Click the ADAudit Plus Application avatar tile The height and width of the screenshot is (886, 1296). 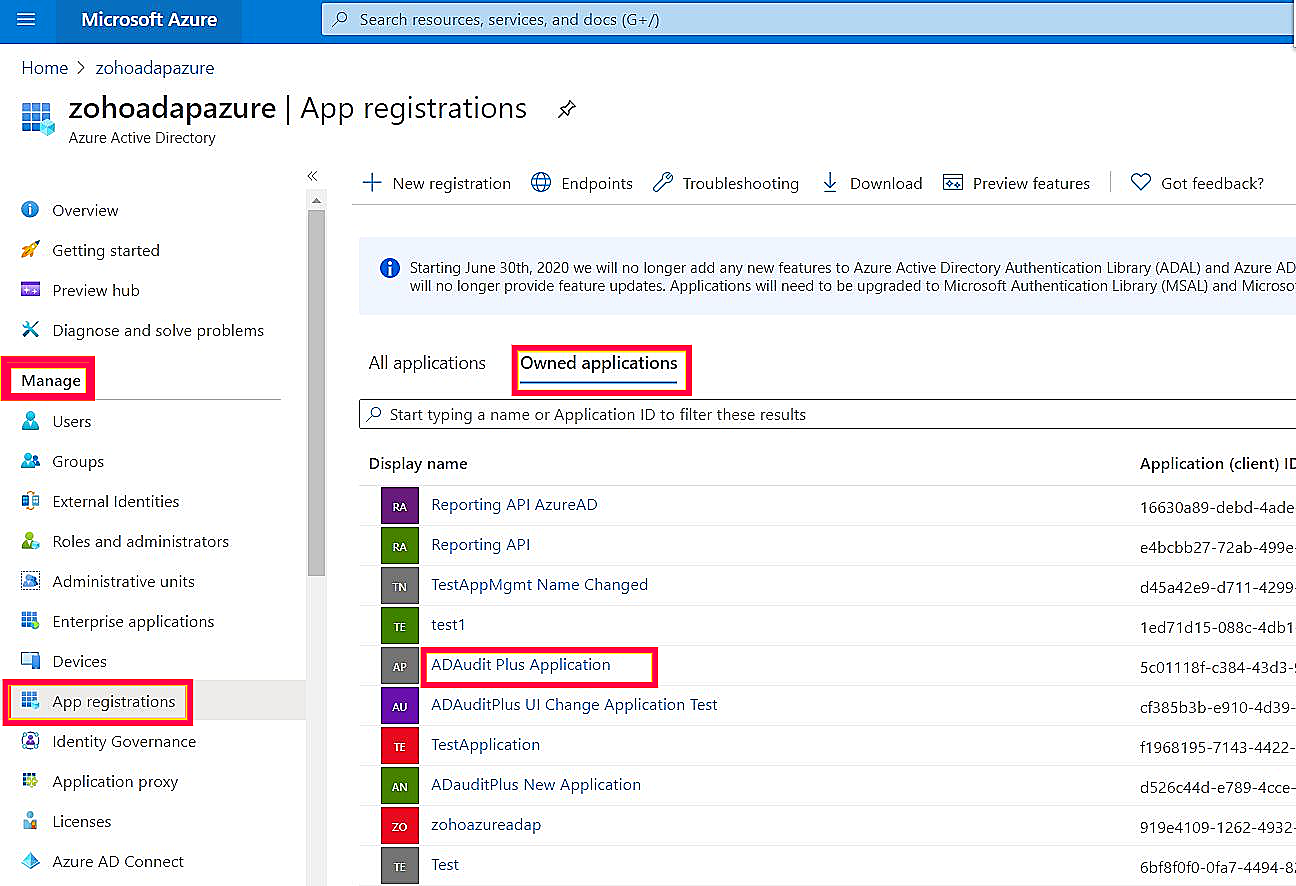pyautogui.click(x=399, y=666)
